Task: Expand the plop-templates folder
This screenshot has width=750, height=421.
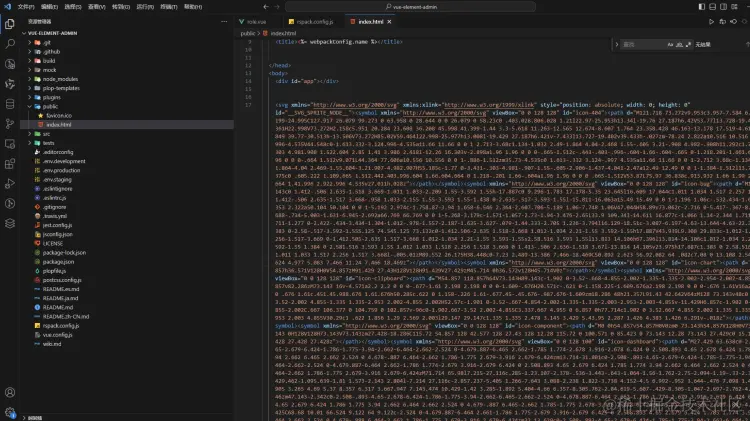Action: coord(127,88)
